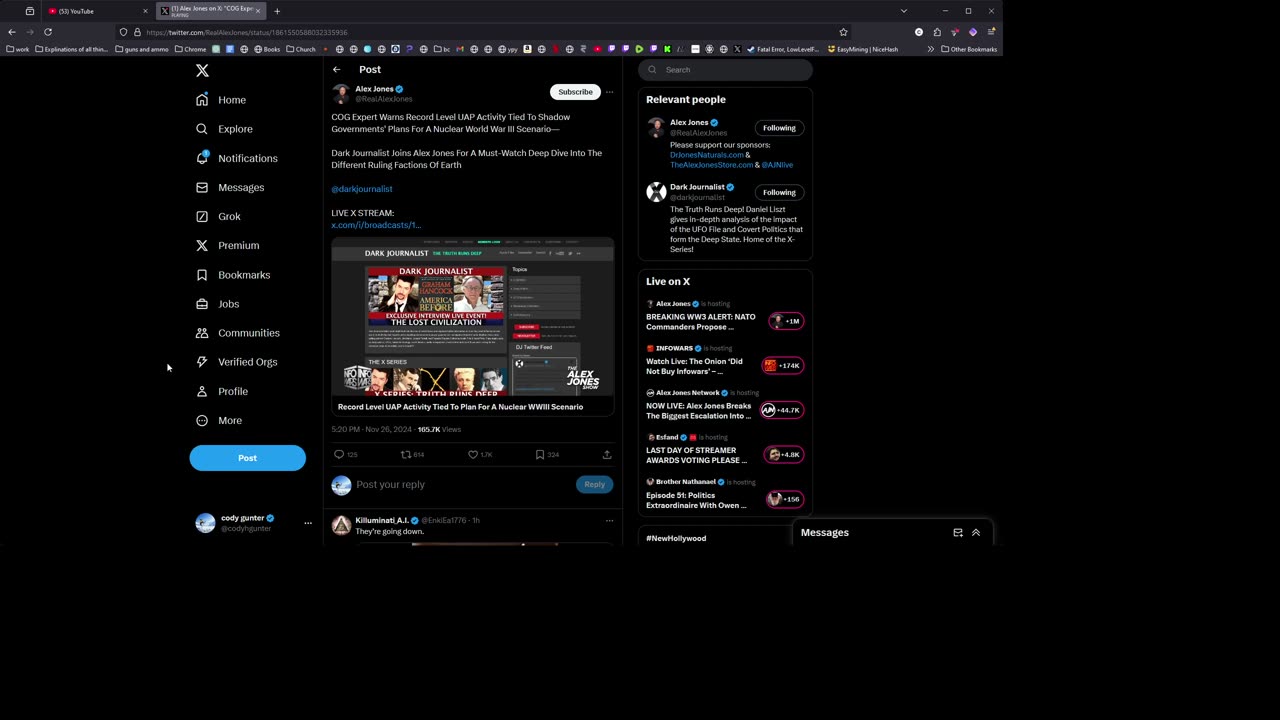This screenshot has height=720, width=1280.
Task: Click the reply comment icon
Action: (x=339, y=455)
